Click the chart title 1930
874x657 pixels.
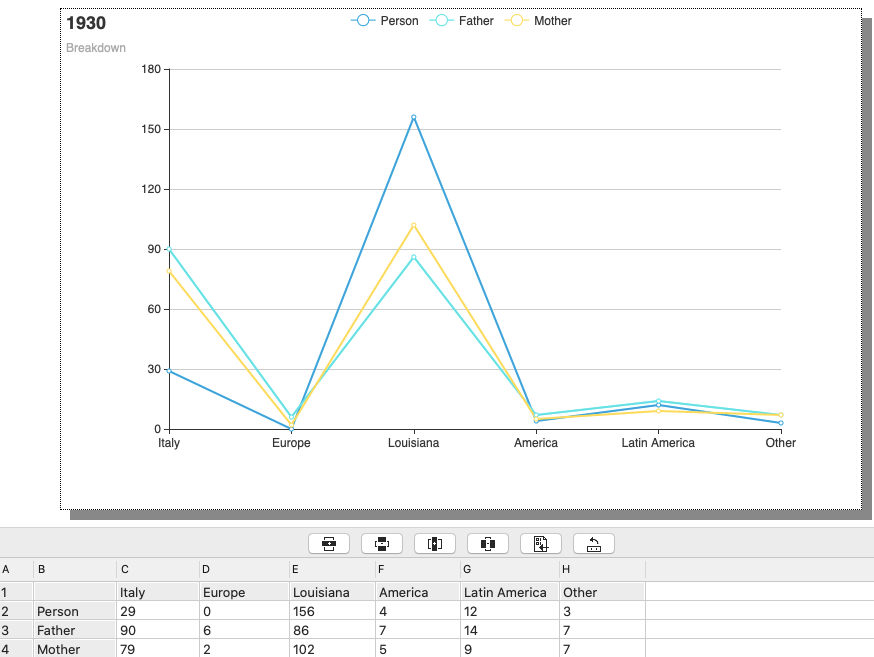tap(86, 23)
